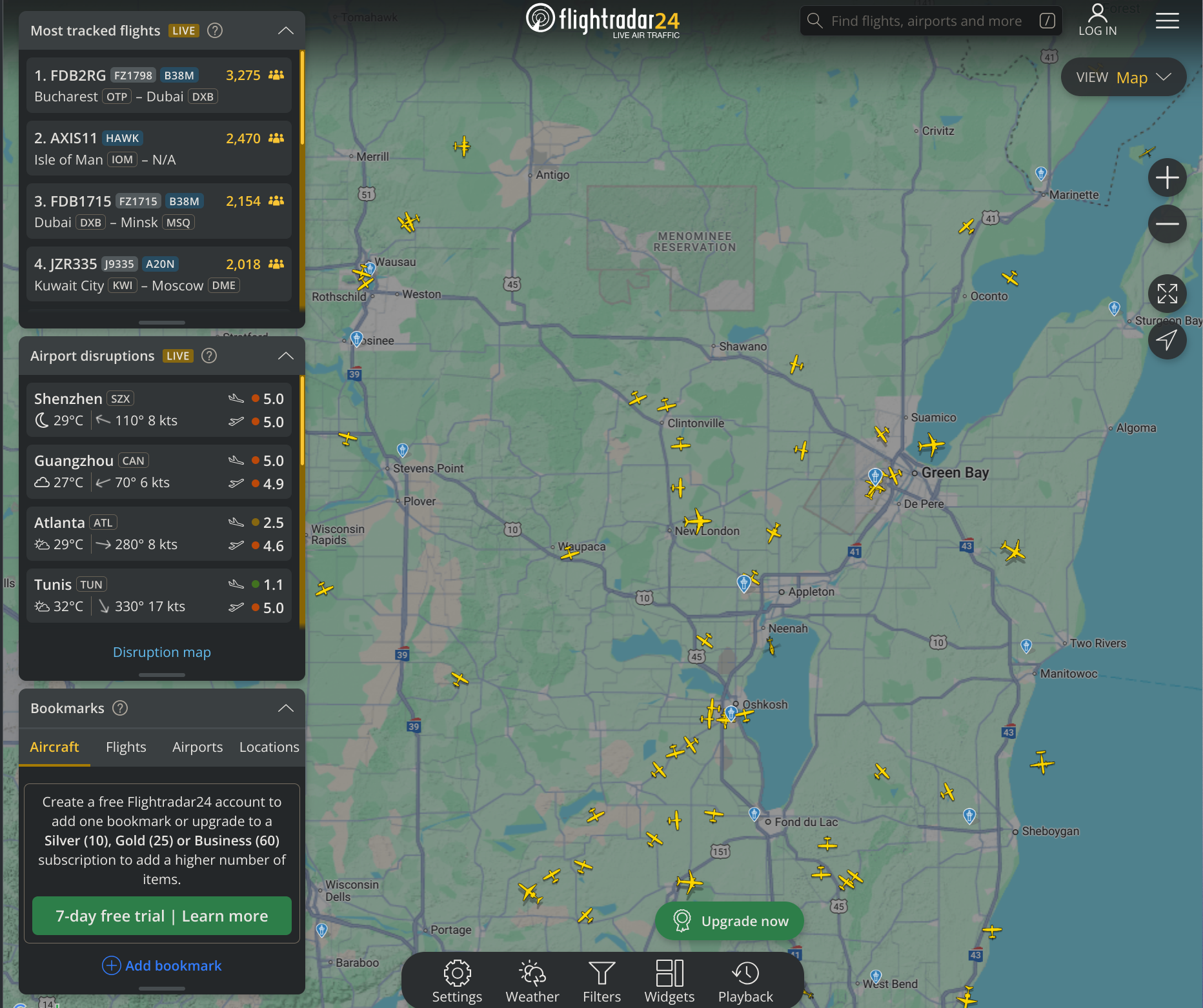Image resolution: width=1203 pixels, height=1008 pixels.
Task: Switch to the Locations bookmarks tab
Action: [x=269, y=747]
